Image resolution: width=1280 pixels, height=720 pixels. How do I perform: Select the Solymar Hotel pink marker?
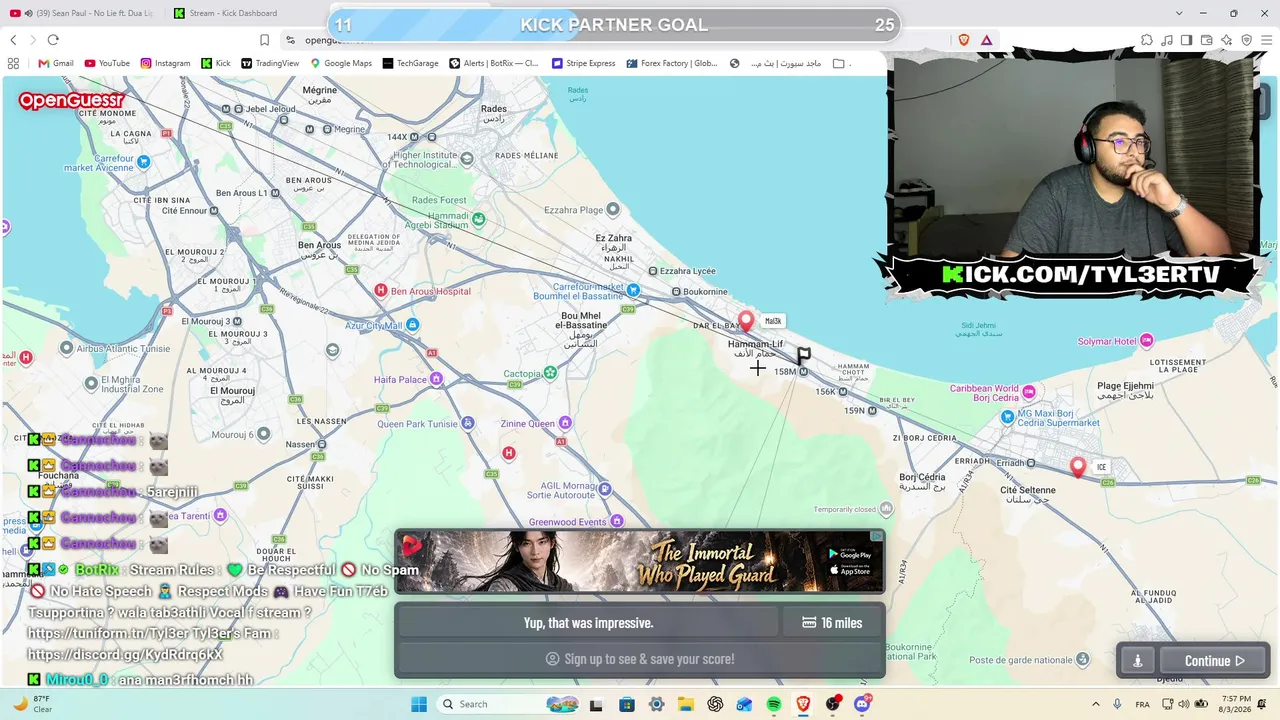click(1147, 341)
